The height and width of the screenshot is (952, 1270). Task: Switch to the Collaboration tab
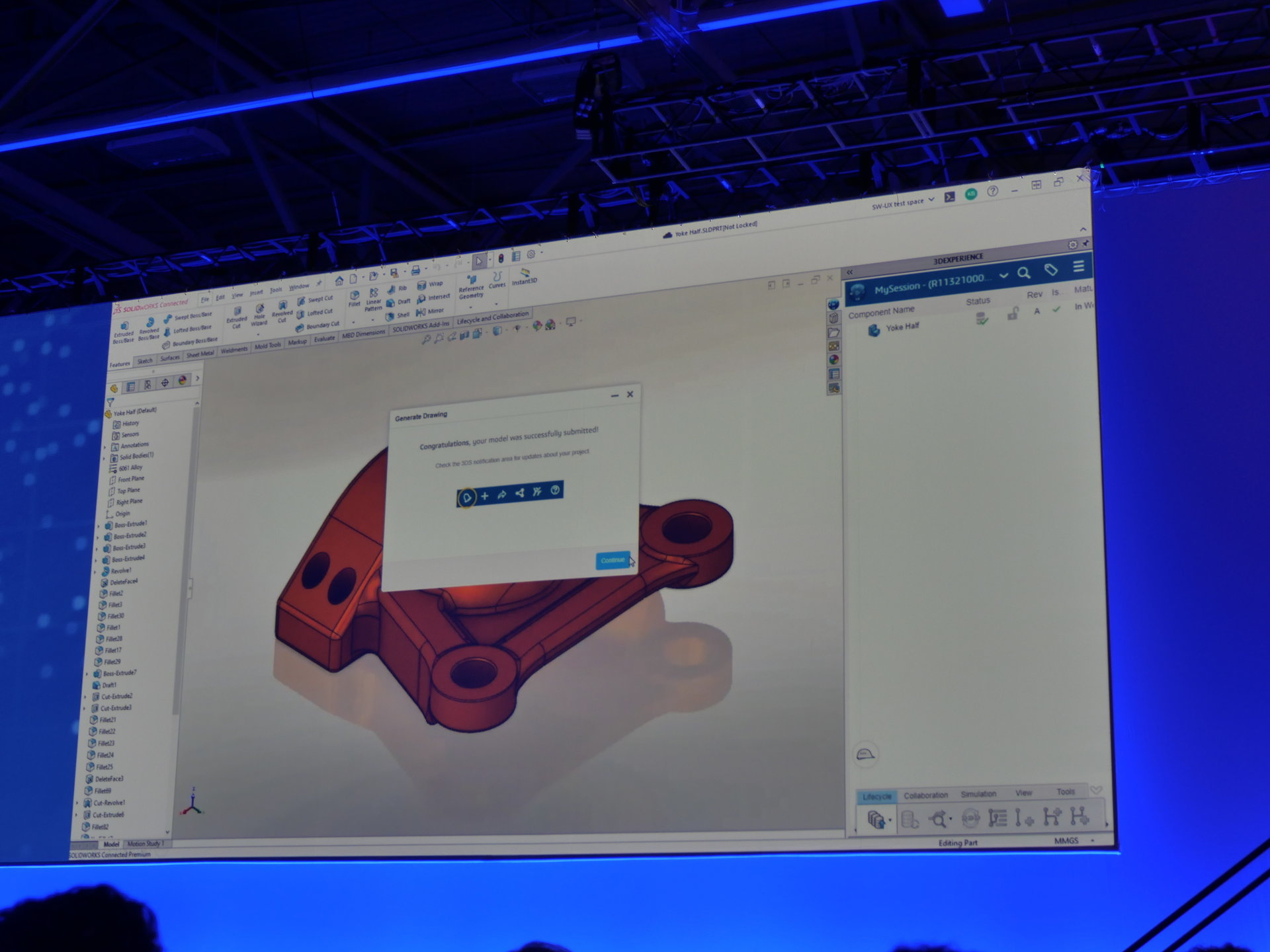[925, 795]
